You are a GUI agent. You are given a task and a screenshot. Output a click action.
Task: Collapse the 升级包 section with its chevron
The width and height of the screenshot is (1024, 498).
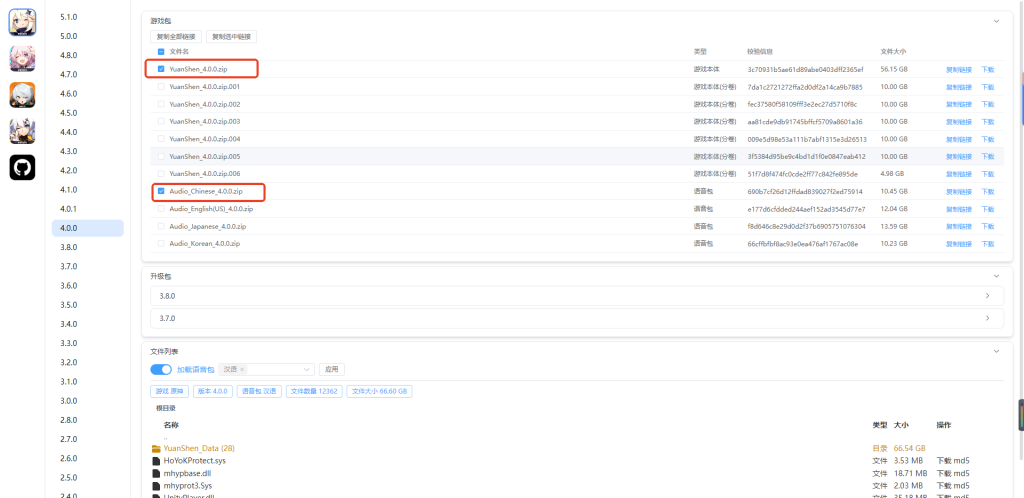(997, 276)
